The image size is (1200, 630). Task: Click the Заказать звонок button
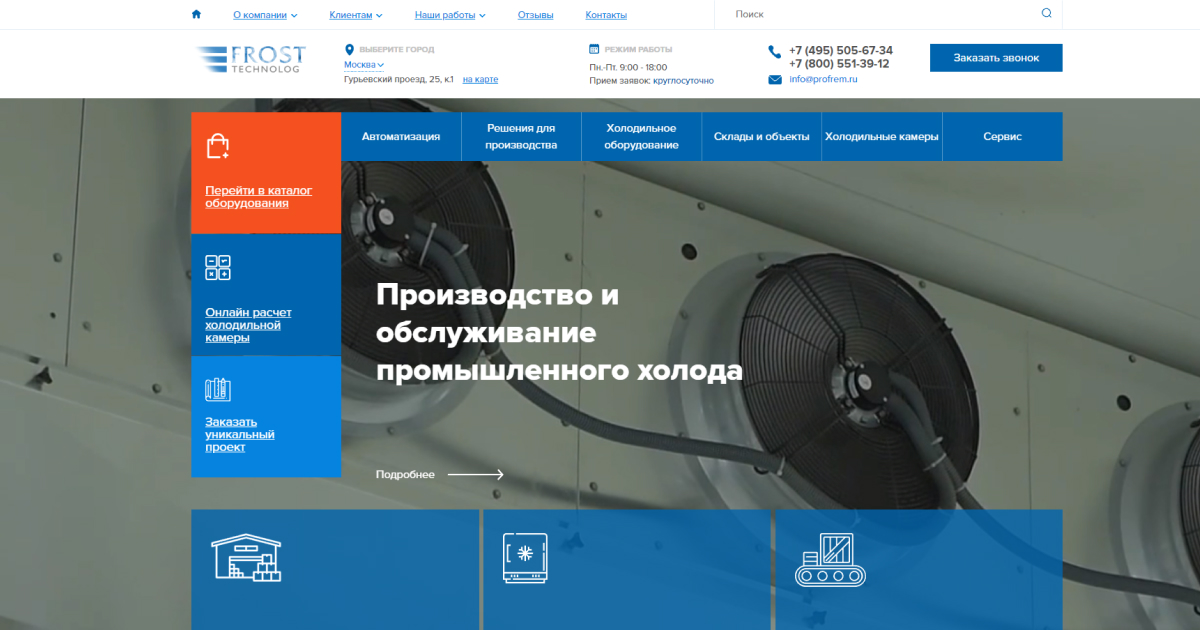click(x=996, y=58)
